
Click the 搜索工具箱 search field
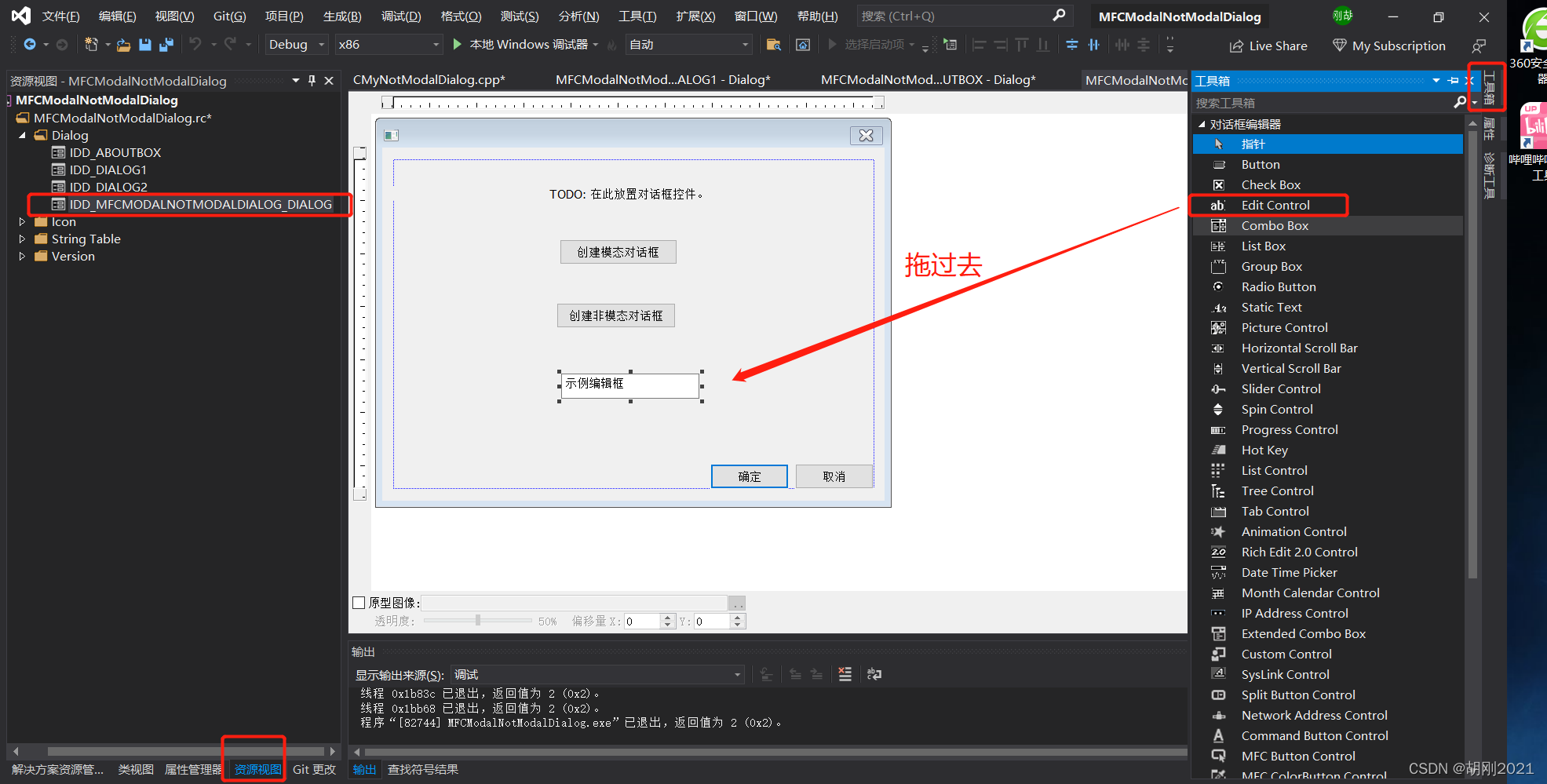(1323, 103)
